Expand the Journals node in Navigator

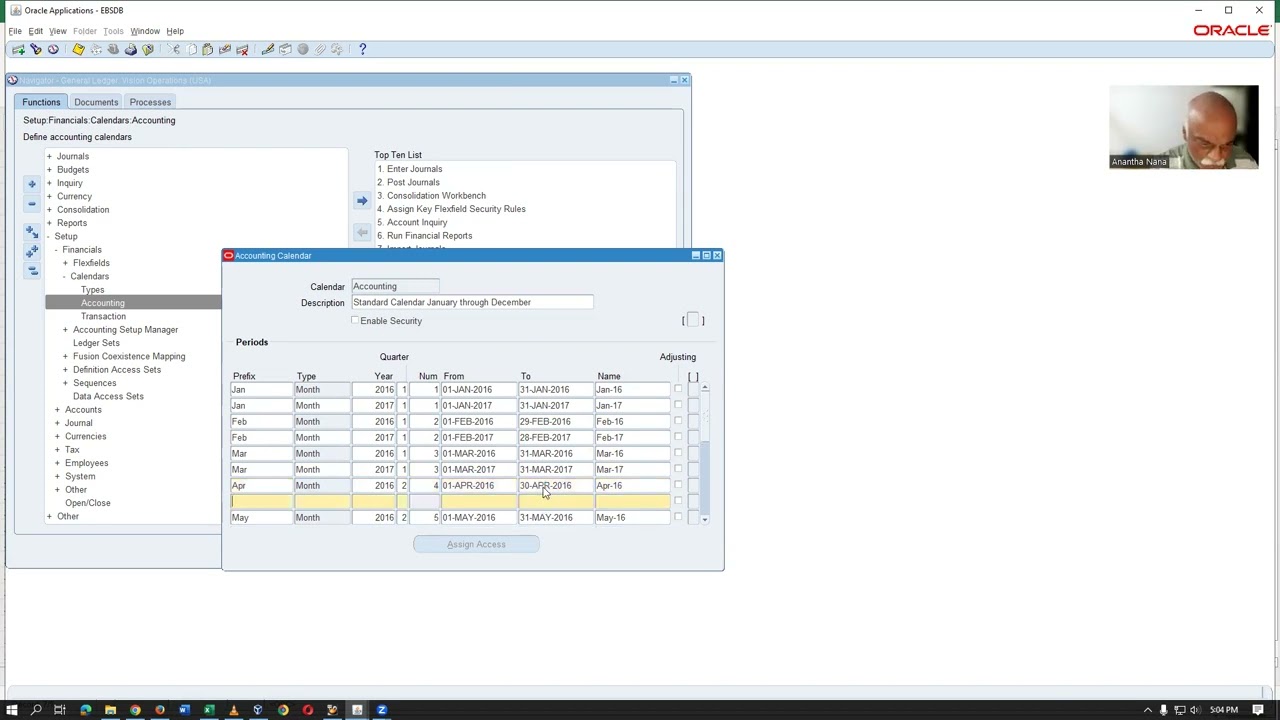pos(49,156)
